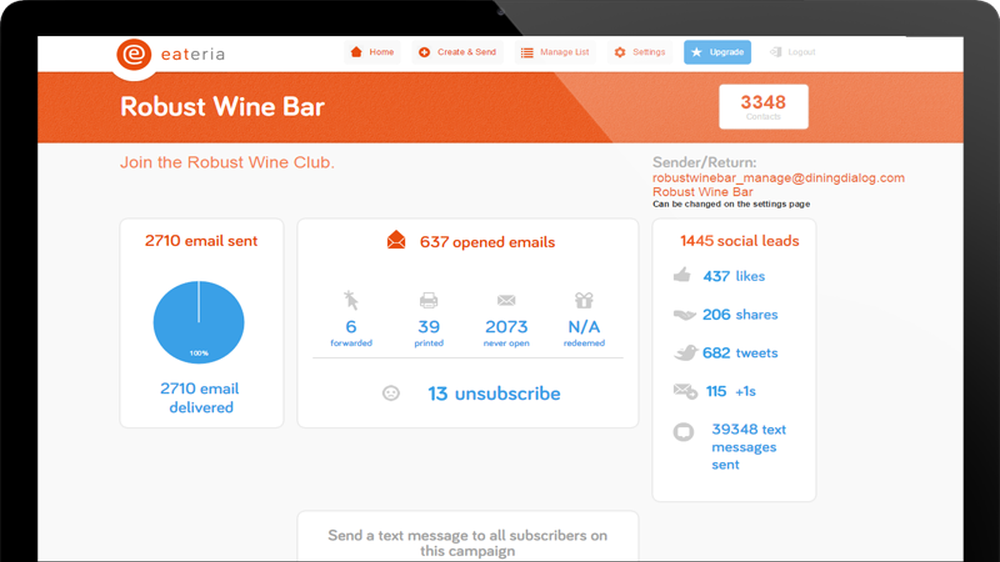The width and height of the screenshot is (1000, 562).
Task: Click the star icon on Upgrade
Action: point(696,52)
